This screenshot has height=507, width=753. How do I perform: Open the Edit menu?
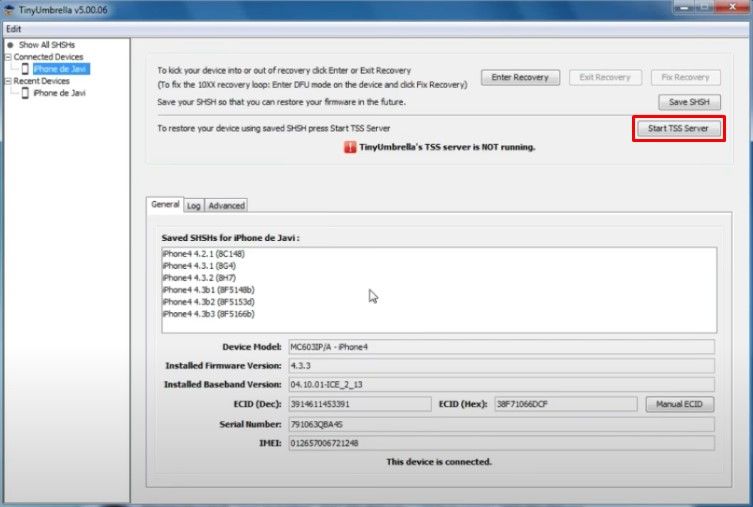coord(13,28)
